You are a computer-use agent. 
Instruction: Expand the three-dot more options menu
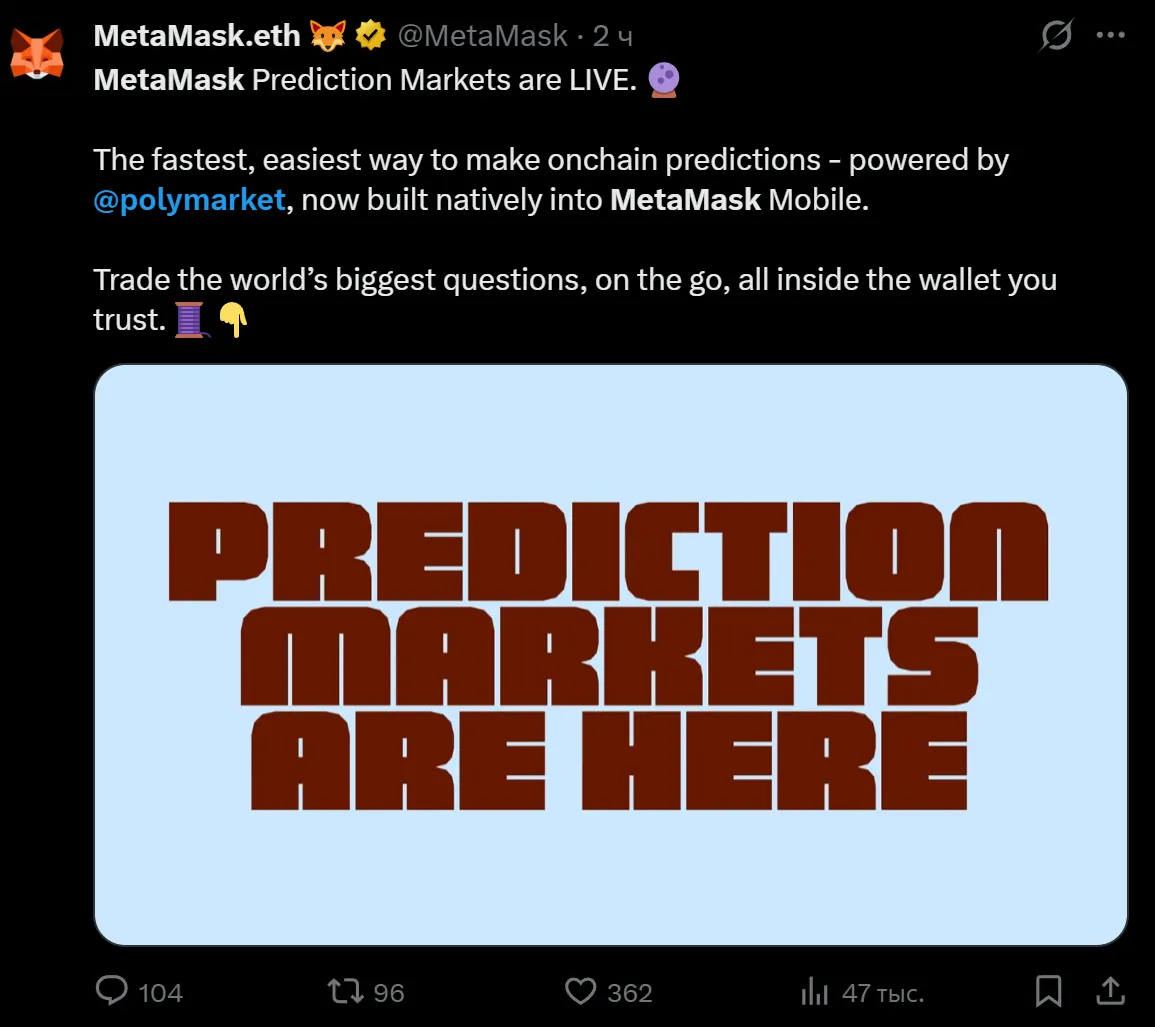click(x=1111, y=35)
